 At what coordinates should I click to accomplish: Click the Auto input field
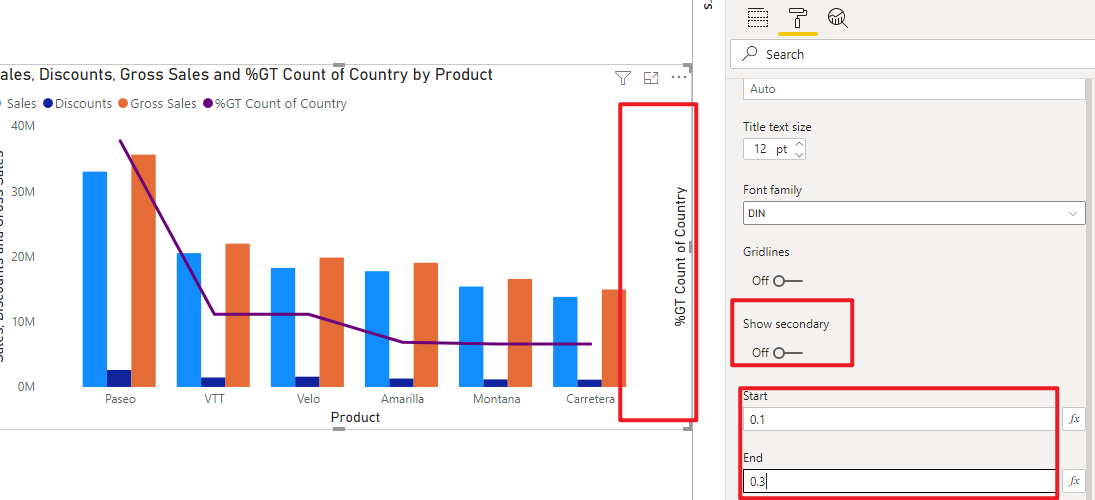click(x=914, y=89)
